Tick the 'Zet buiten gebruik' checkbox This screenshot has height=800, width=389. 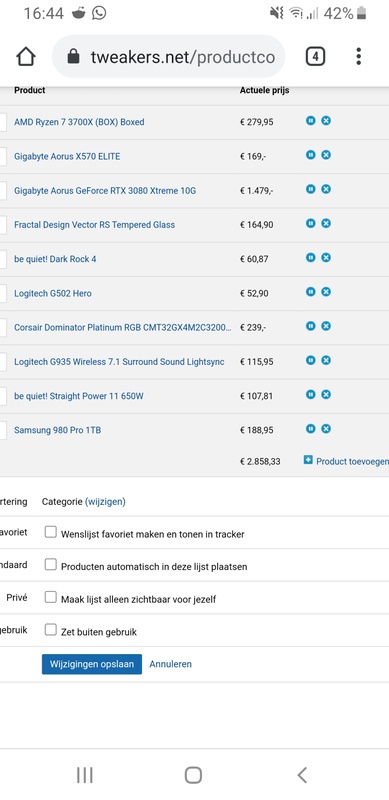pos(50,630)
